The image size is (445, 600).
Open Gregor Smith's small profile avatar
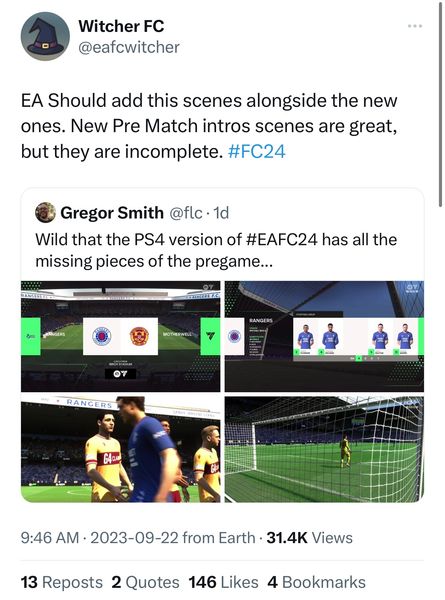point(45,212)
